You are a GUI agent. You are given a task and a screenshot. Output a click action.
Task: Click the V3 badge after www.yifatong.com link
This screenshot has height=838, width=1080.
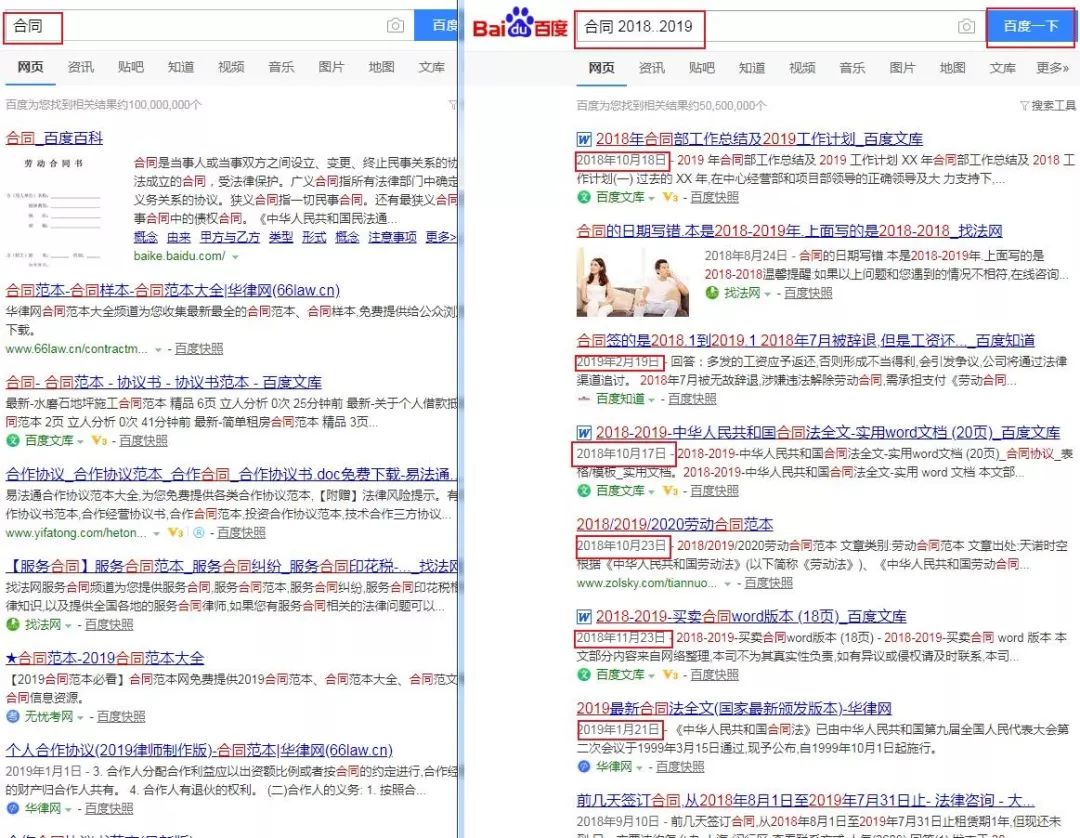coord(176,533)
